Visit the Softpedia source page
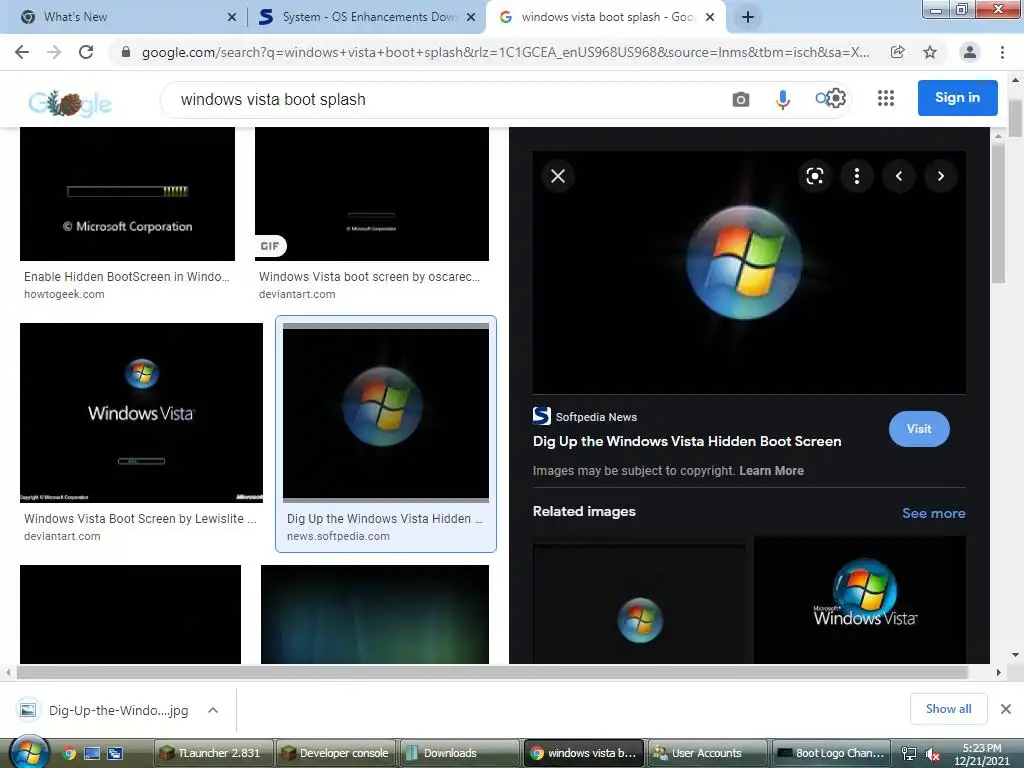The image size is (1024, 768). click(919, 429)
